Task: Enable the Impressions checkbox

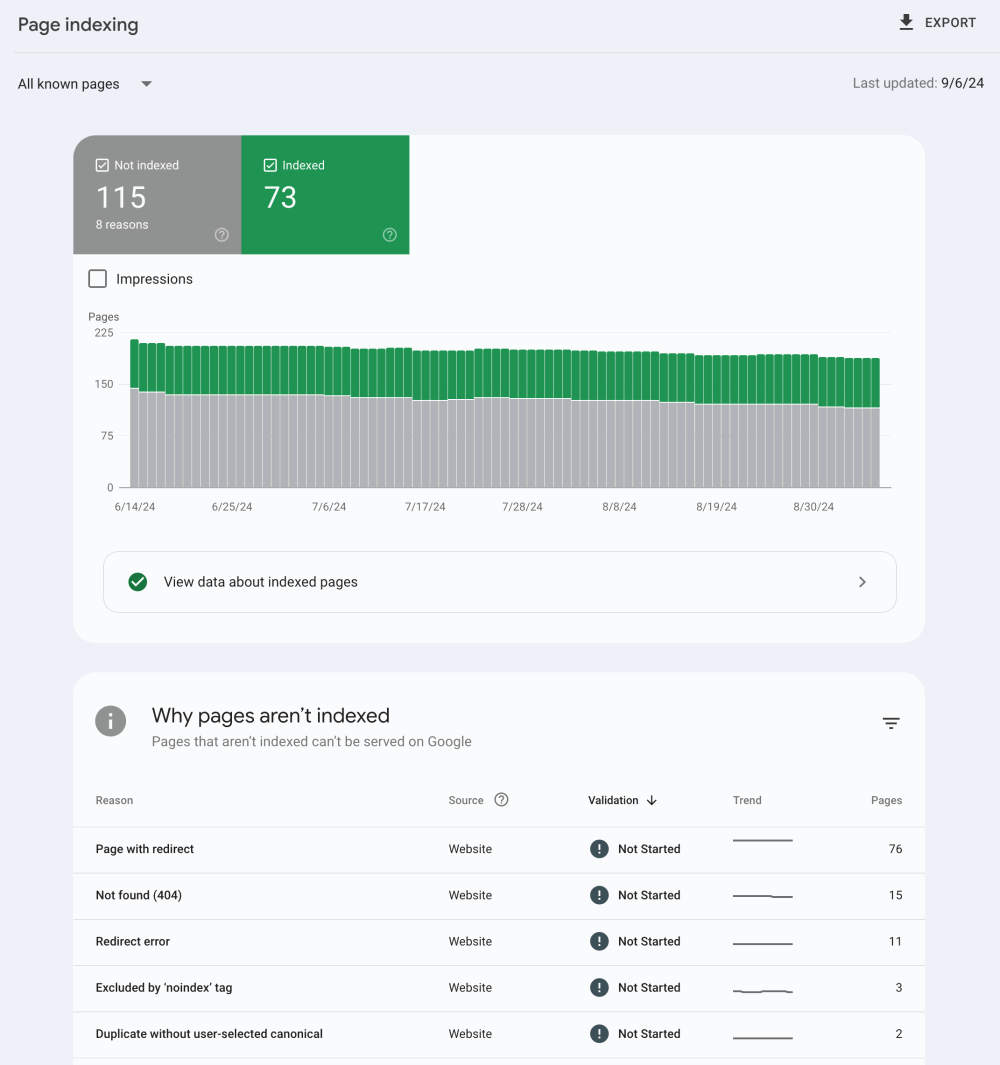Action: [98, 278]
